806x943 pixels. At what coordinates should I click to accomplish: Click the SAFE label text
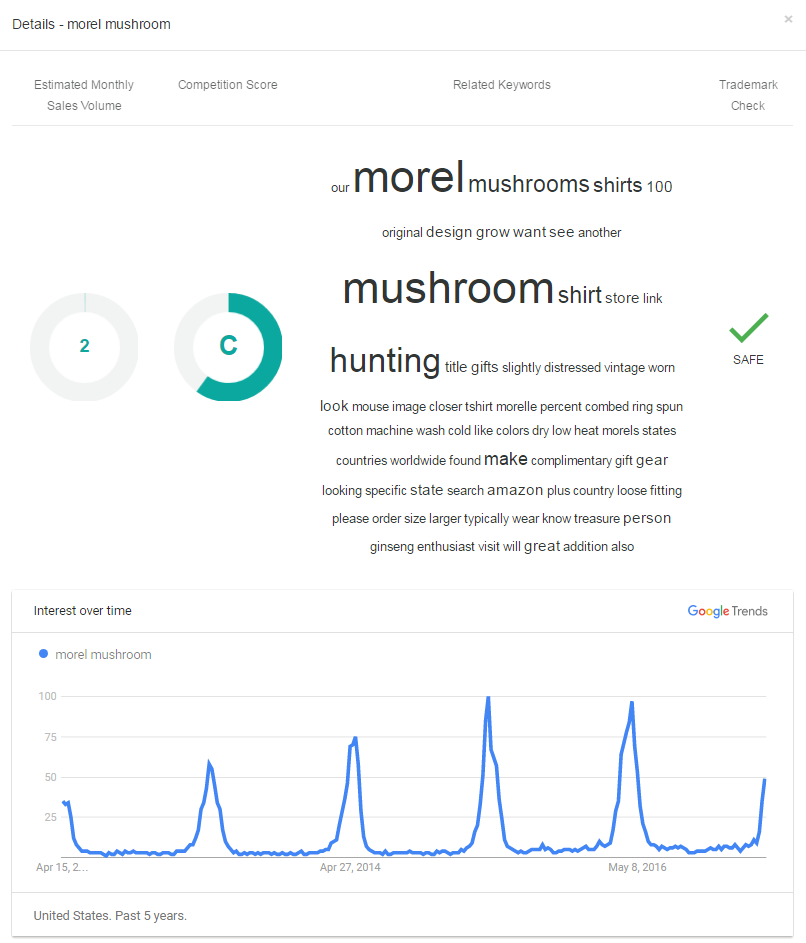748,360
